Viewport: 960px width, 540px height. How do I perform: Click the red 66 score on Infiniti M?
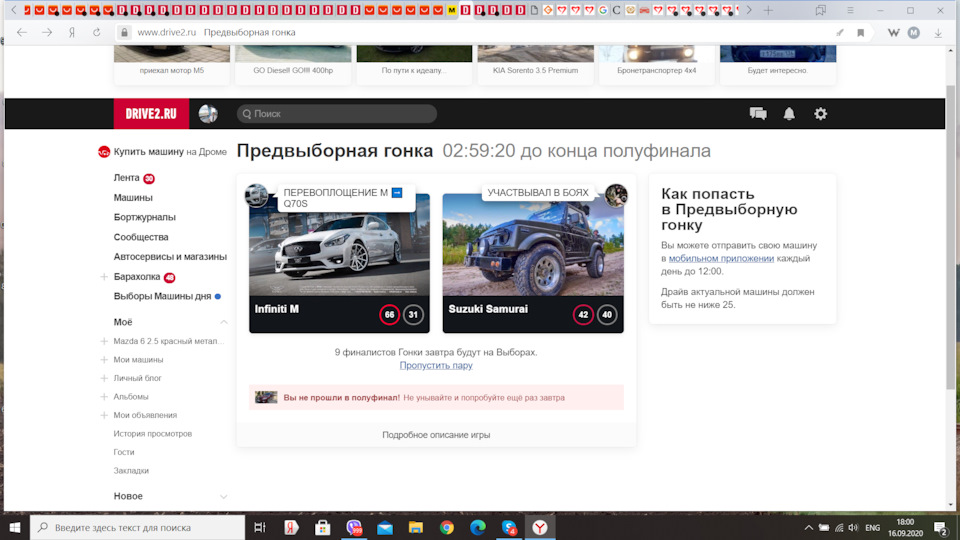(x=389, y=315)
